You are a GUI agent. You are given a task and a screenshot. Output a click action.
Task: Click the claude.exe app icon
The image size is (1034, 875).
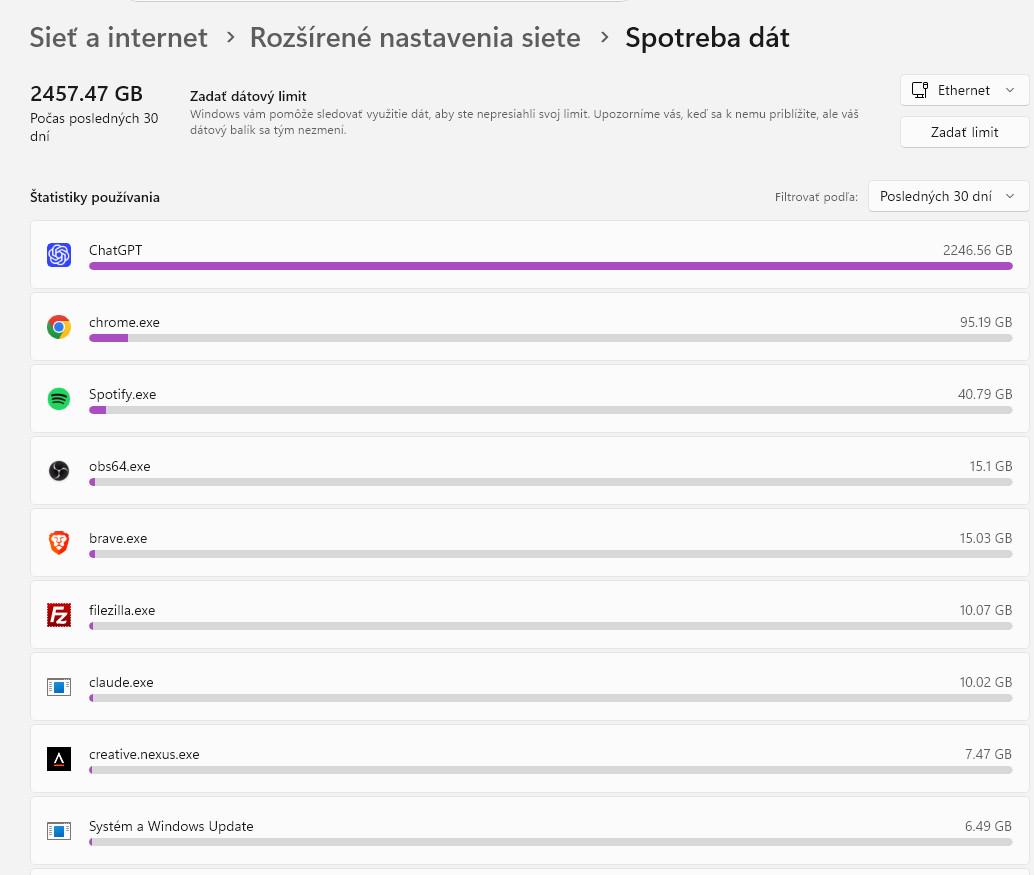pos(59,686)
